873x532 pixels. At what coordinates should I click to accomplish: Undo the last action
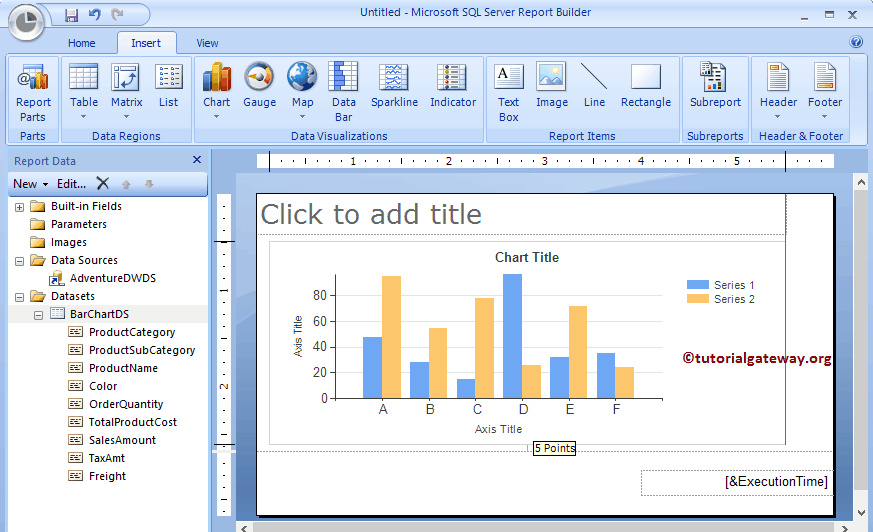[x=95, y=14]
